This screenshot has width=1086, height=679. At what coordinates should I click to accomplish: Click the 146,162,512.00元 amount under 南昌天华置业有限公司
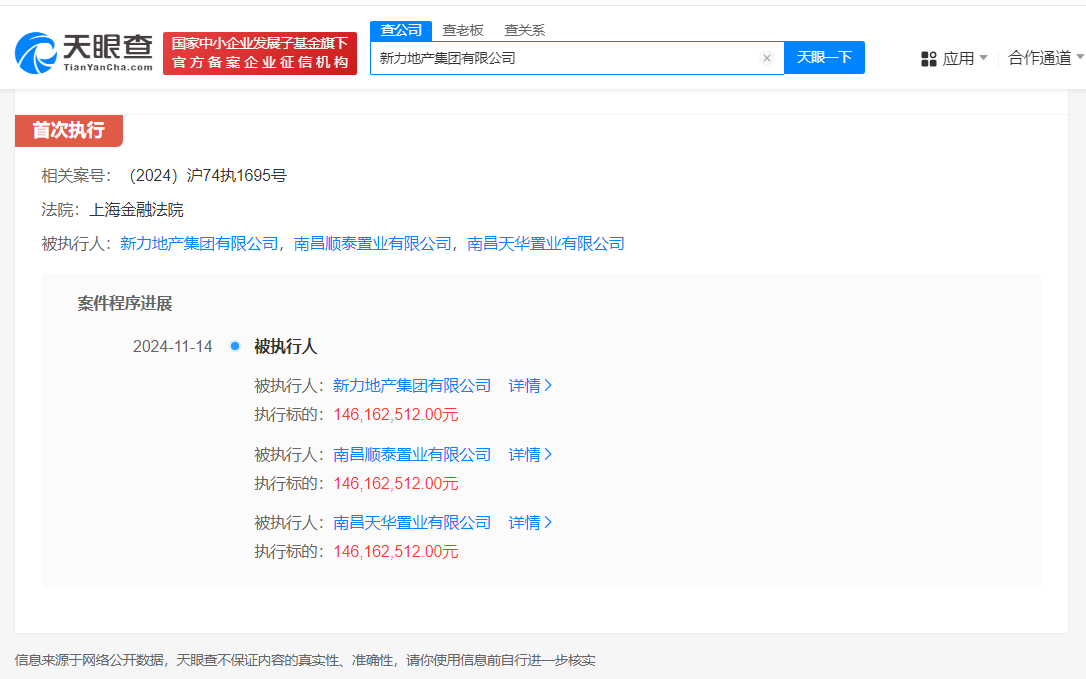click(x=395, y=552)
